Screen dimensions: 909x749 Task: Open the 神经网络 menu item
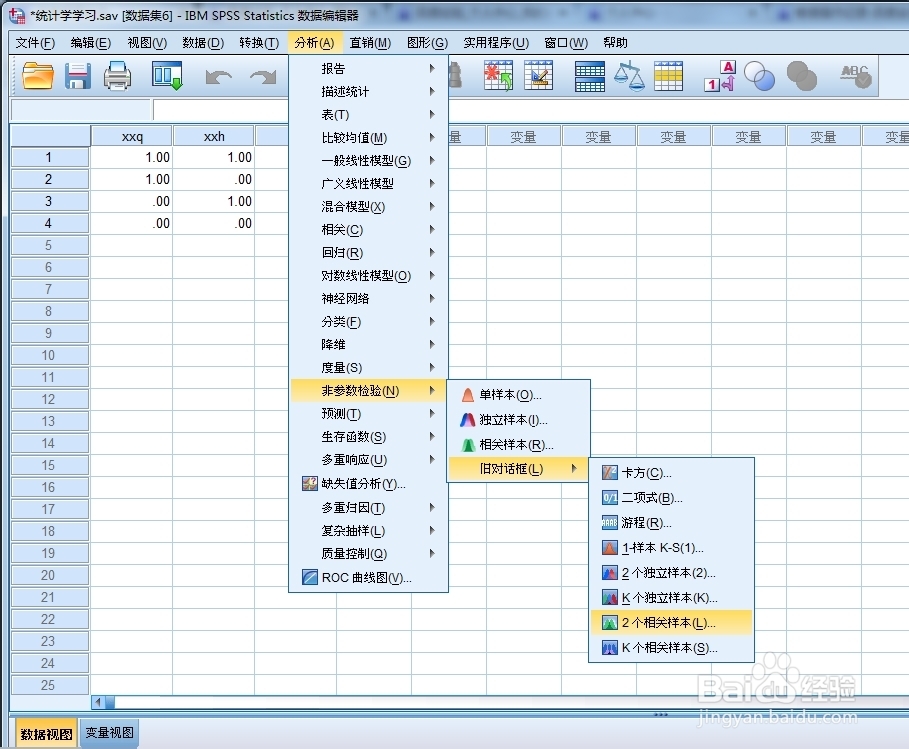[x=368, y=299]
